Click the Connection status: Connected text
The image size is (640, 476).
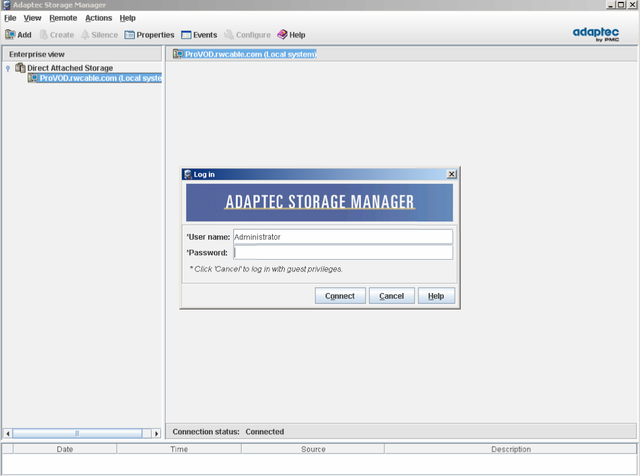pyautogui.click(x=228, y=432)
